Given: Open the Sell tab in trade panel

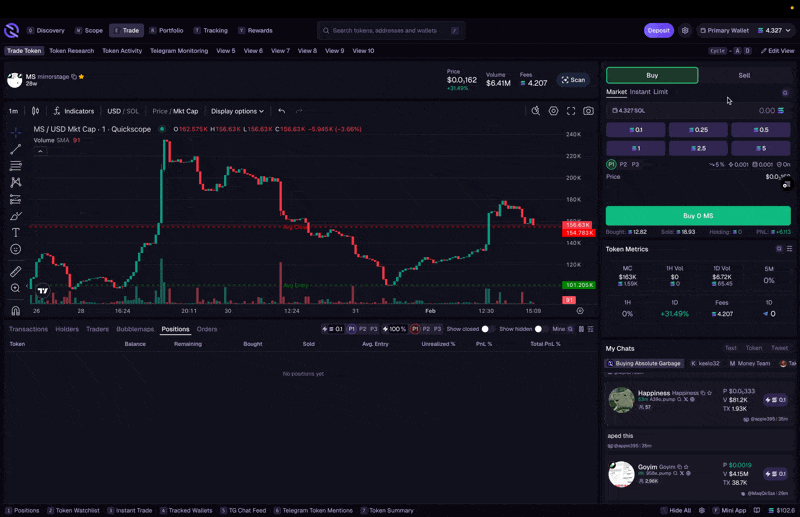Looking at the screenshot, I should click(x=744, y=76).
